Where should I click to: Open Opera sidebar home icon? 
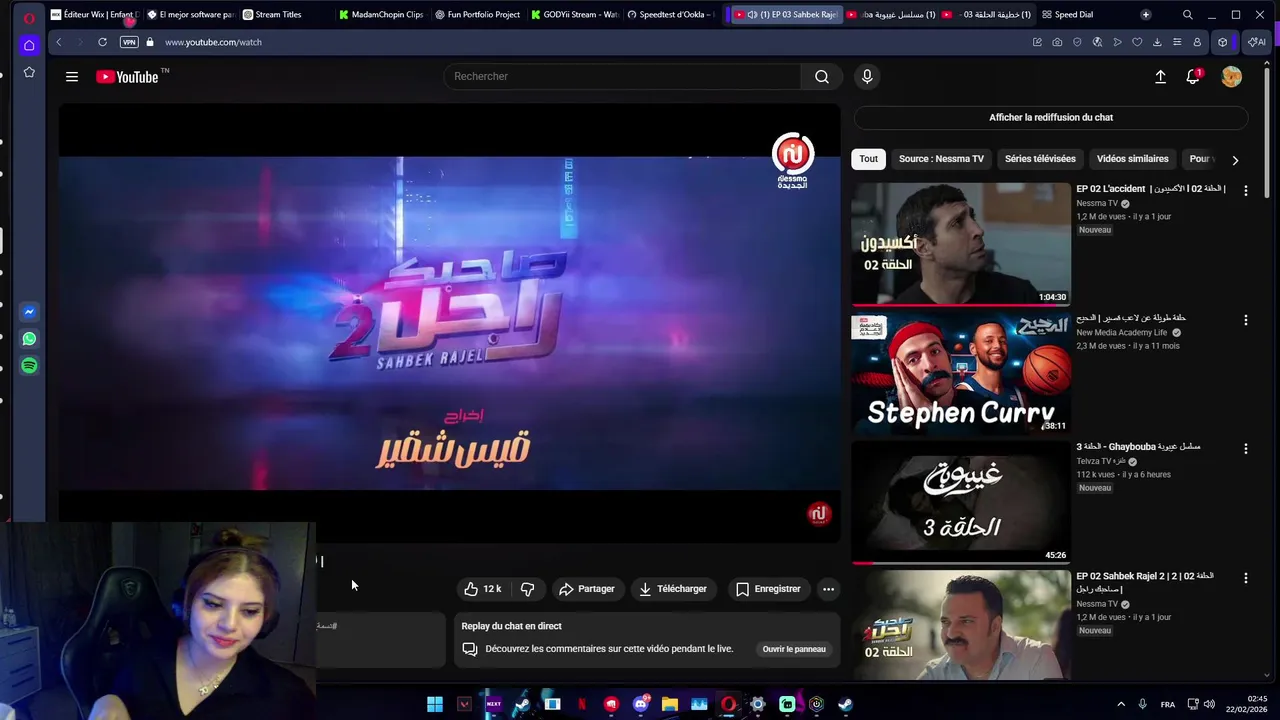click(29, 45)
